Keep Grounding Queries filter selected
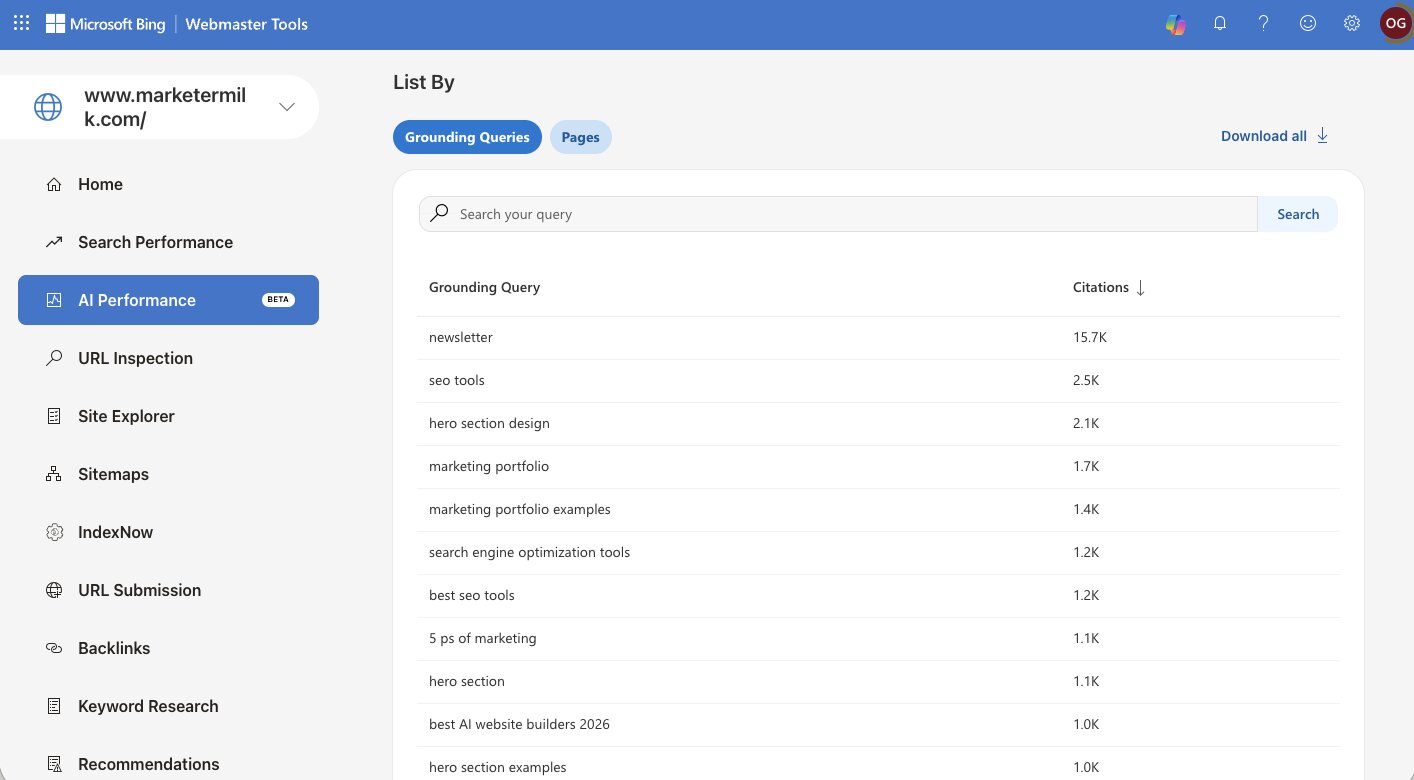Viewport: 1414px width, 780px height. [x=467, y=137]
